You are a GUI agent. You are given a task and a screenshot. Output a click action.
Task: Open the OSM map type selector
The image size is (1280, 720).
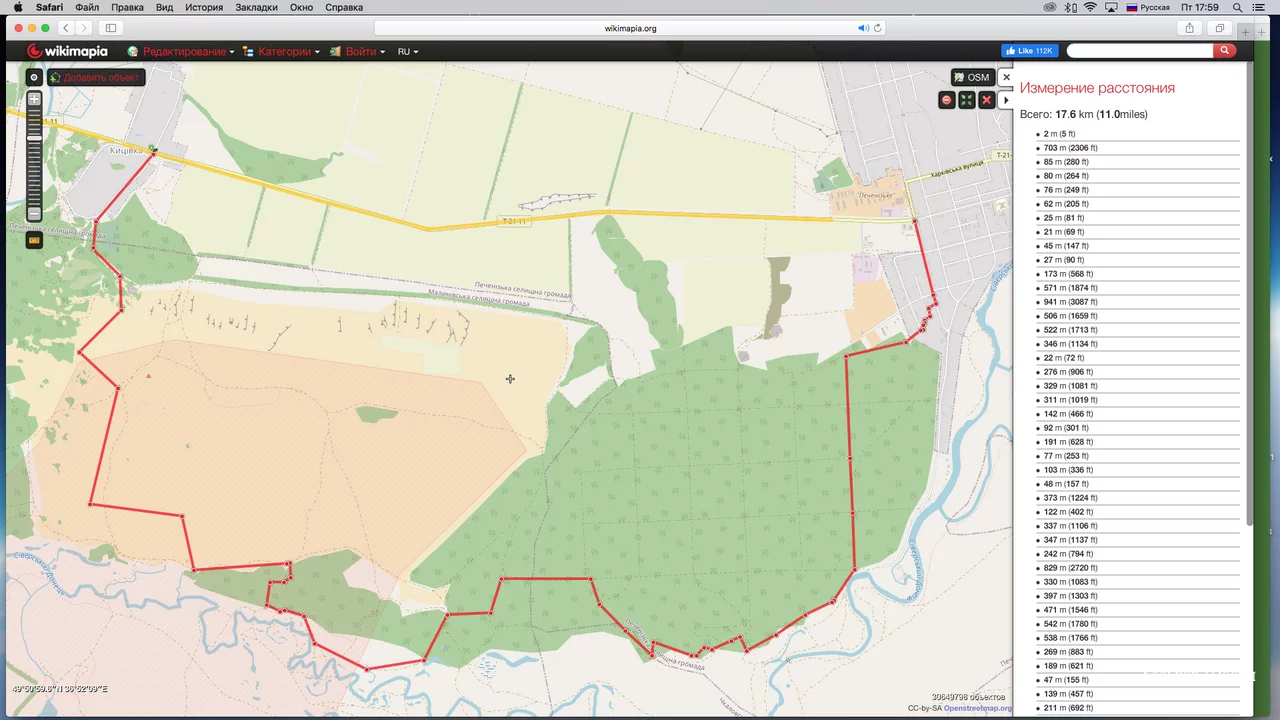(972, 77)
